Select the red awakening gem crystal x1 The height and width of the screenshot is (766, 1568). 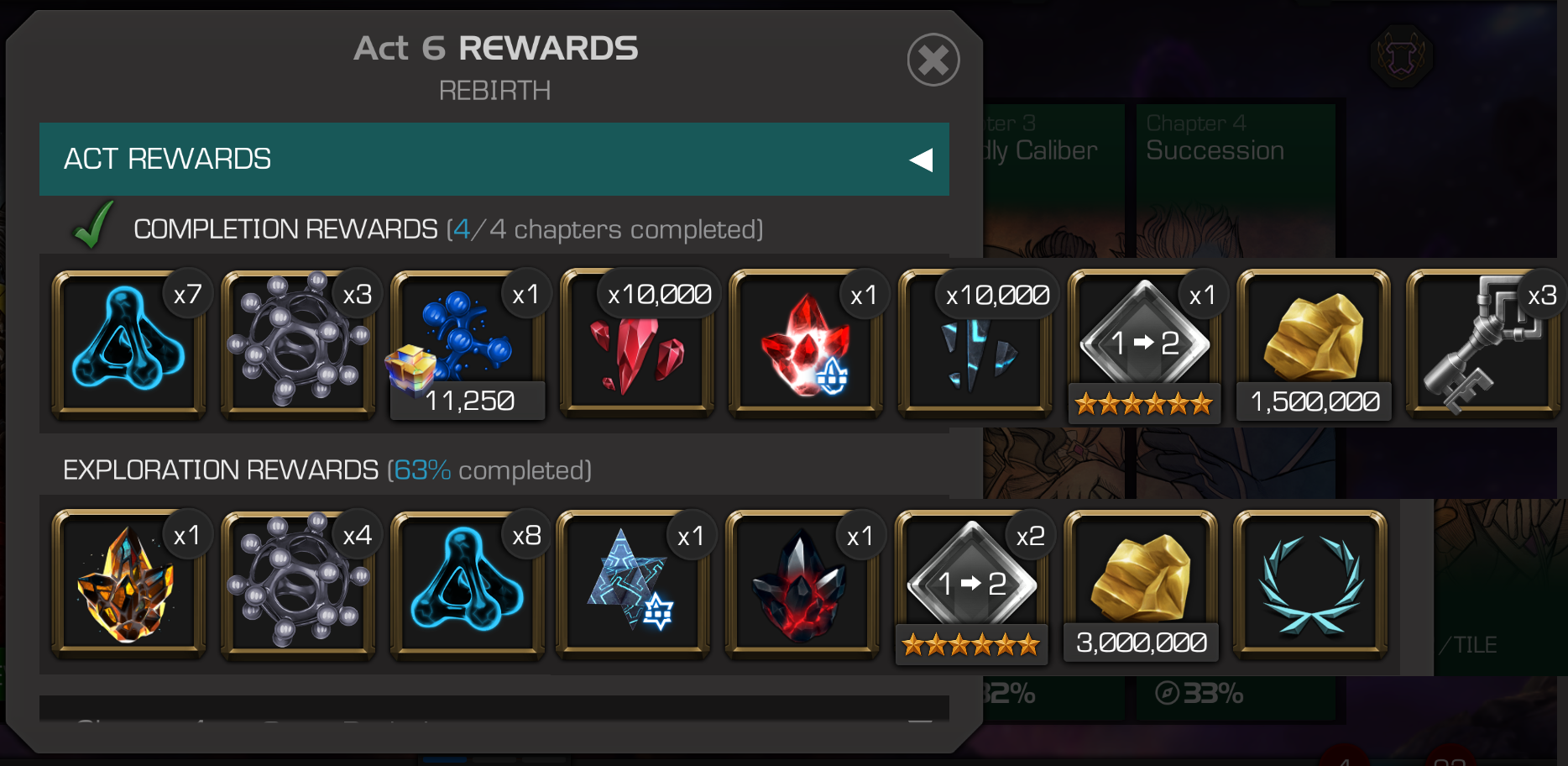click(806, 344)
